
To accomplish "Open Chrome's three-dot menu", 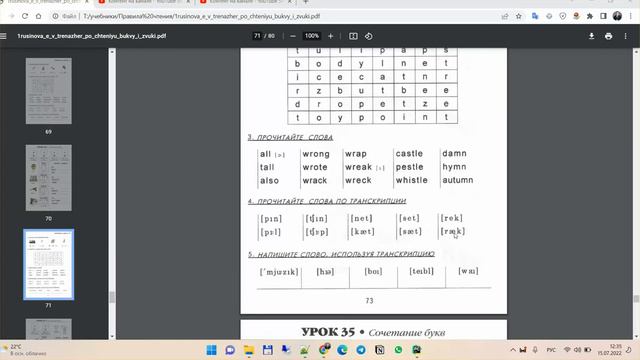I will pyautogui.click(x=631, y=16).
